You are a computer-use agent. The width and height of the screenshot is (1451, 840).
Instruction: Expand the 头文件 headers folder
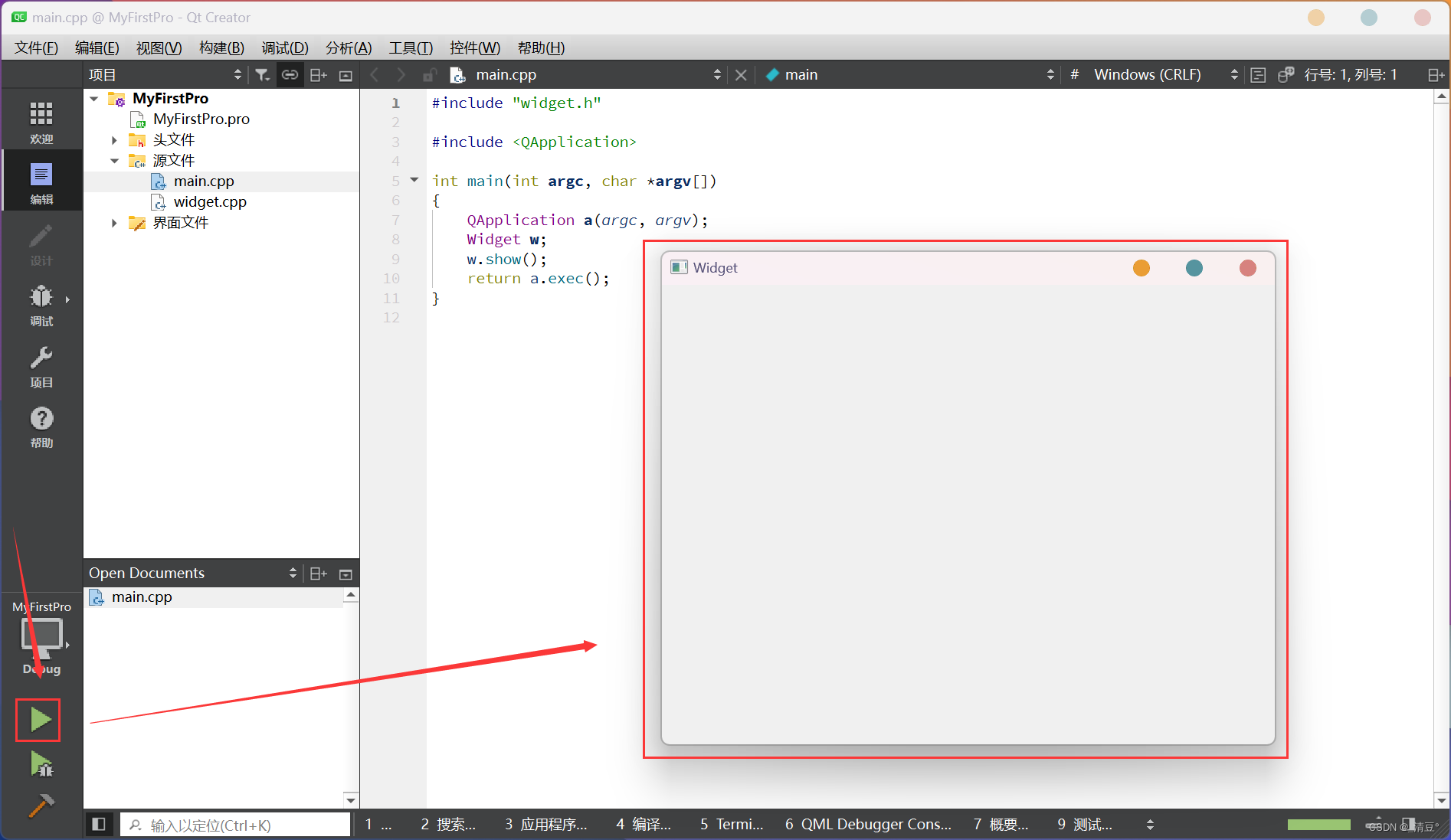click(x=114, y=140)
